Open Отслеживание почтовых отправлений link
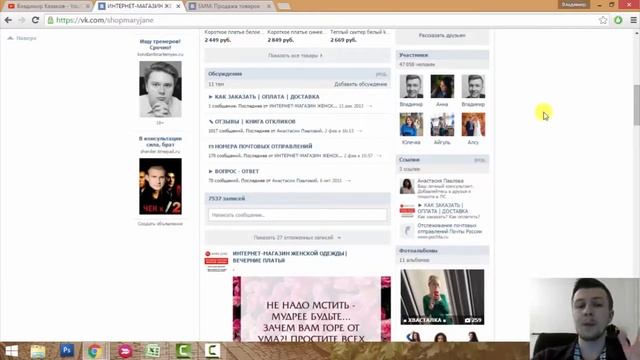Screen dimensions: 640x360 pos(449,228)
